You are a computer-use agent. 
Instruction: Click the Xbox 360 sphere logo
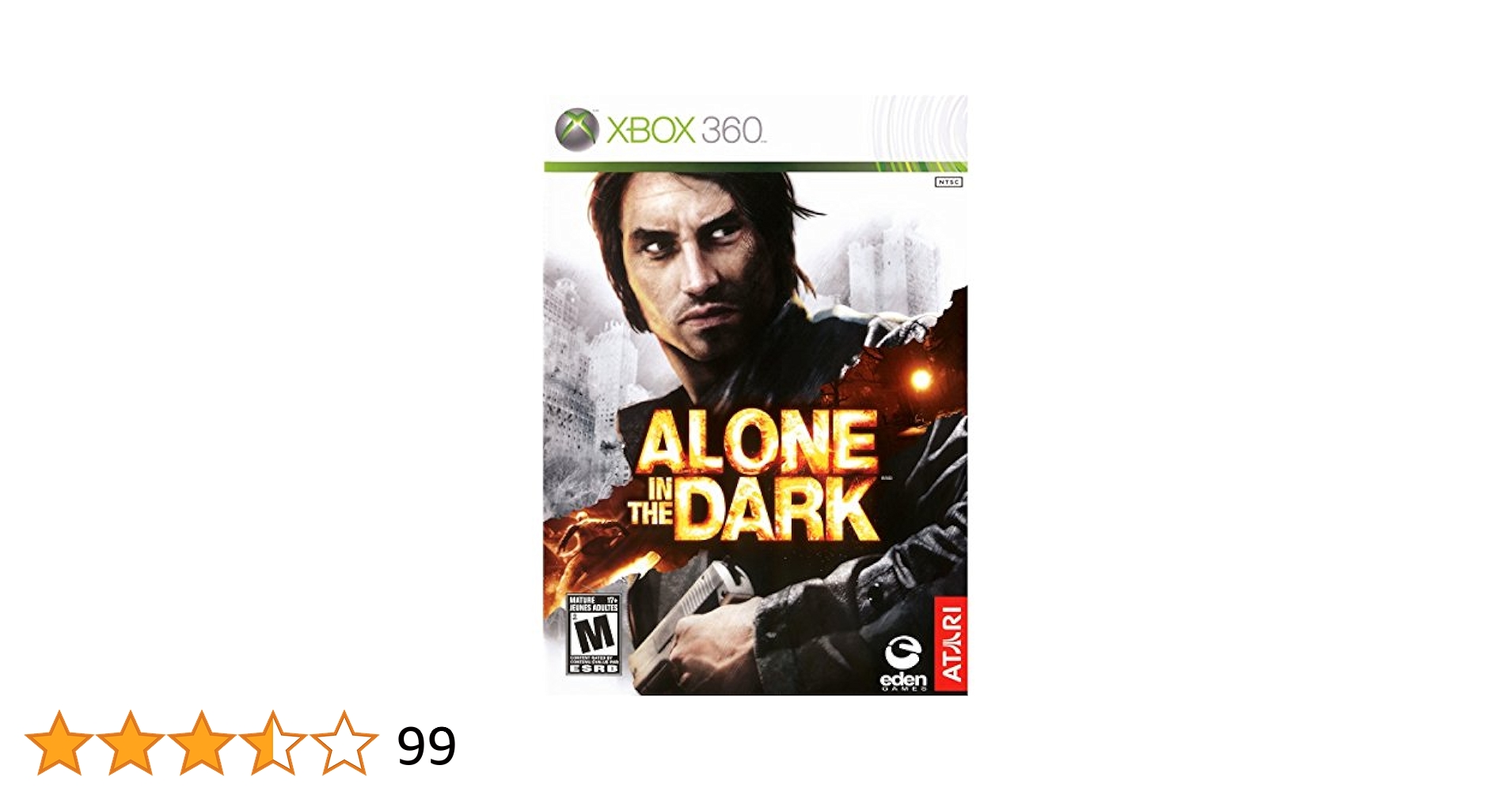click(x=576, y=129)
